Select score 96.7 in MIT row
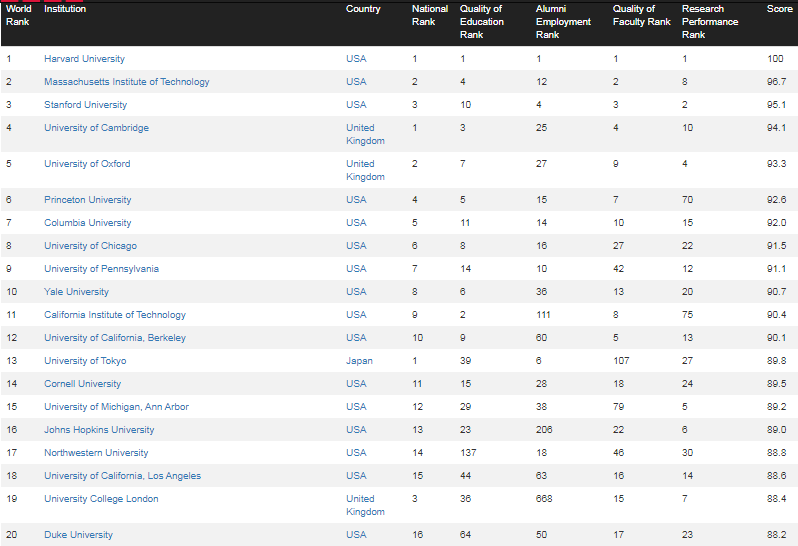This screenshot has height=546, width=798. tap(776, 81)
